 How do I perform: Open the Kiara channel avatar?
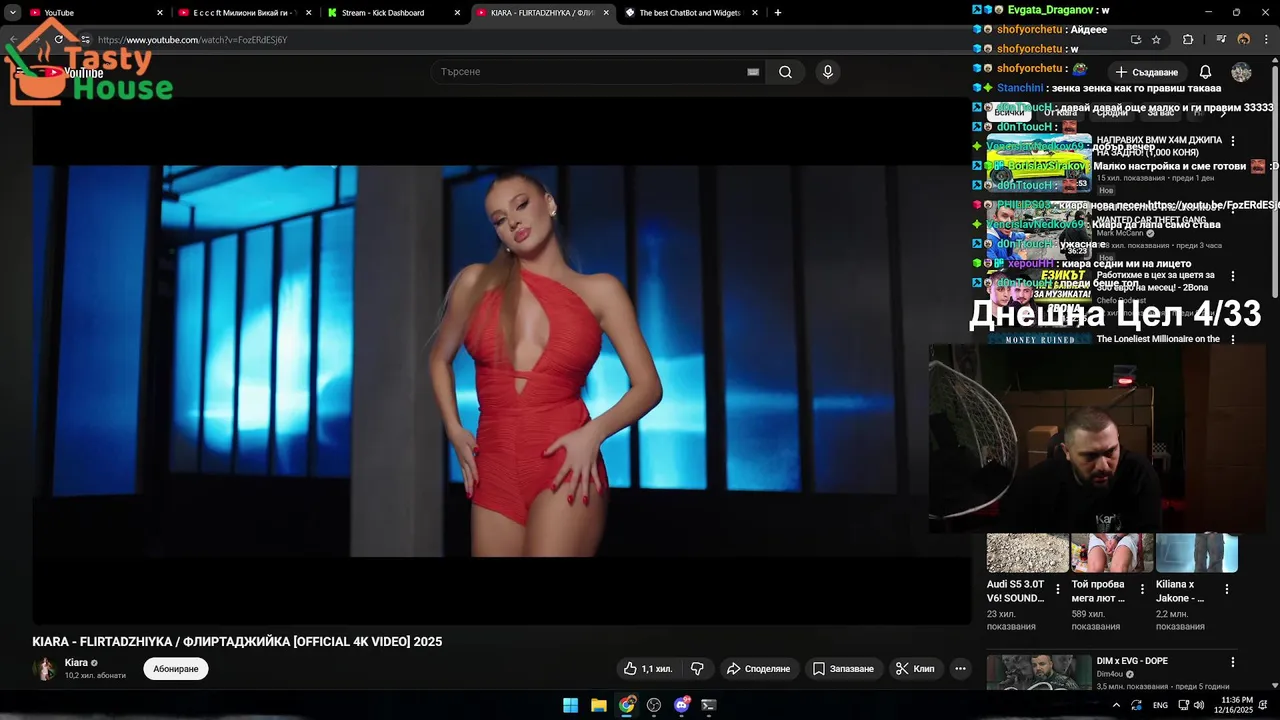(44, 669)
